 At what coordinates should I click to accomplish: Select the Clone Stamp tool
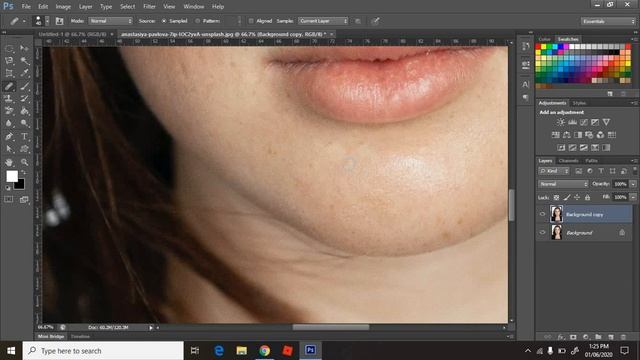coord(9,98)
